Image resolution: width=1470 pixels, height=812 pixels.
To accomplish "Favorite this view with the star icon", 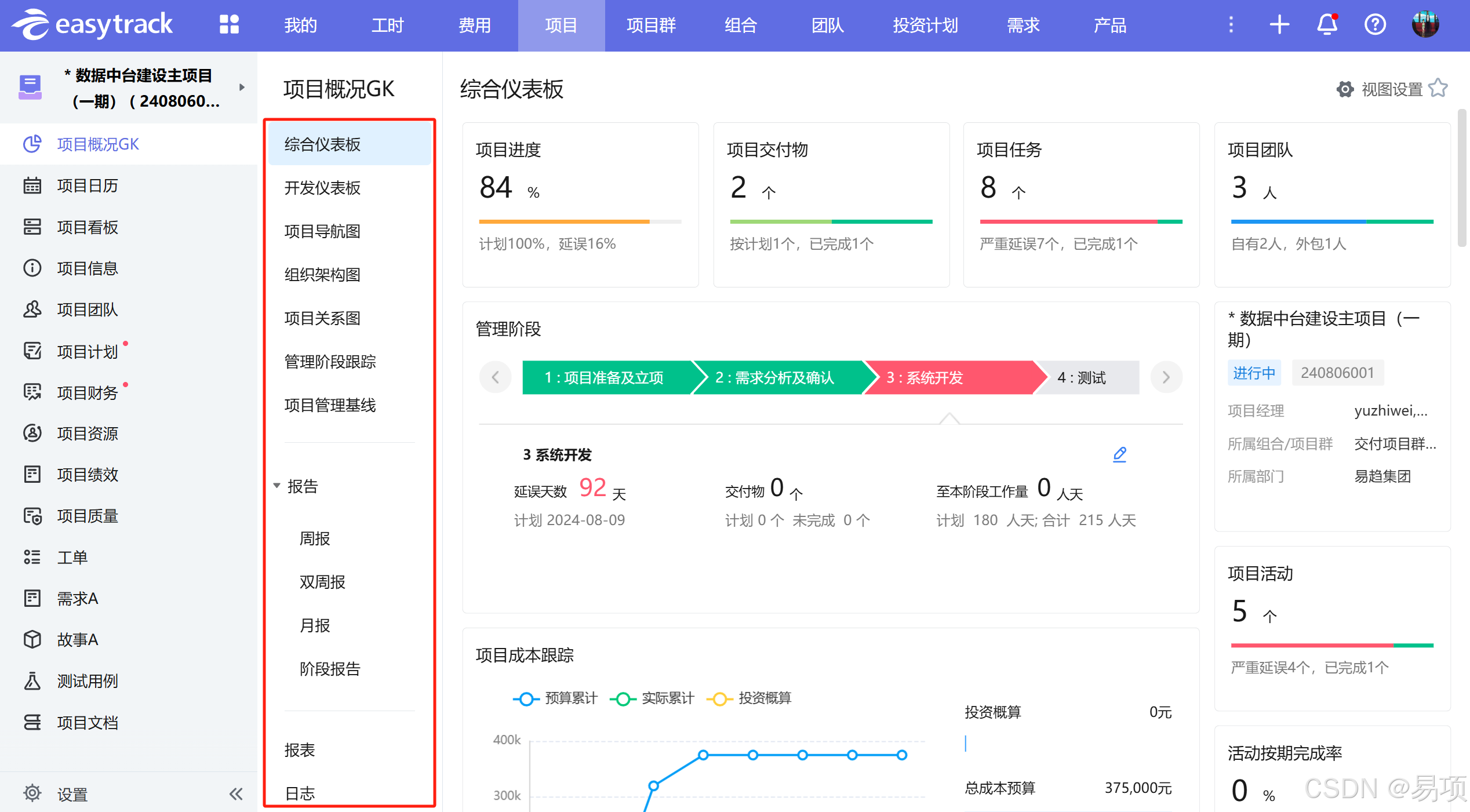I will click(x=1439, y=89).
